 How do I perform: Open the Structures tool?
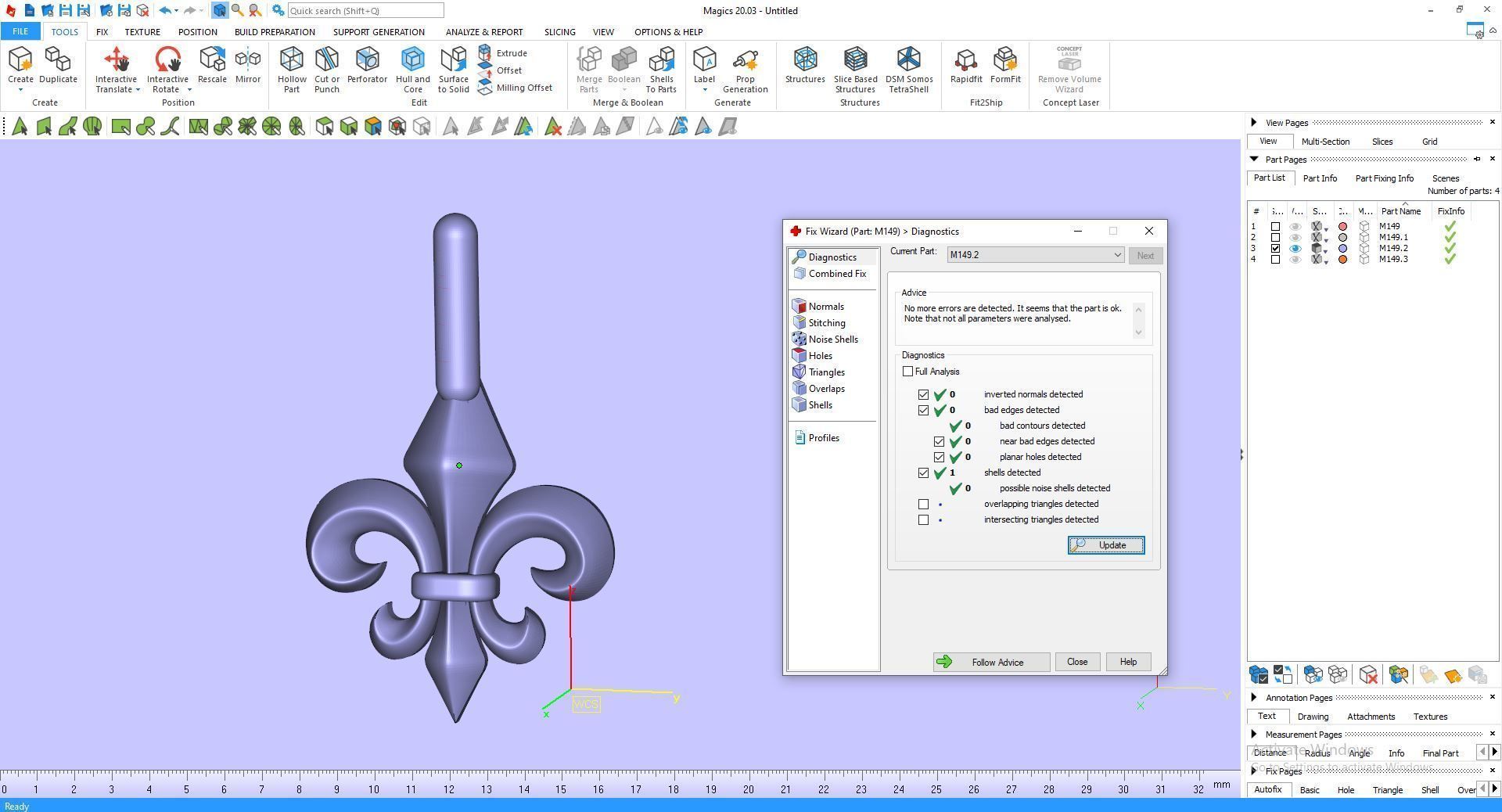coord(805,65)
